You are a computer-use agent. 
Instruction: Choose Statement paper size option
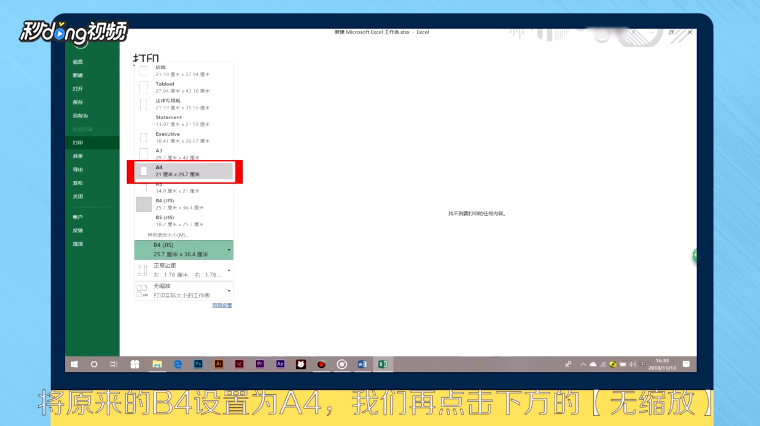pos(184,121)
